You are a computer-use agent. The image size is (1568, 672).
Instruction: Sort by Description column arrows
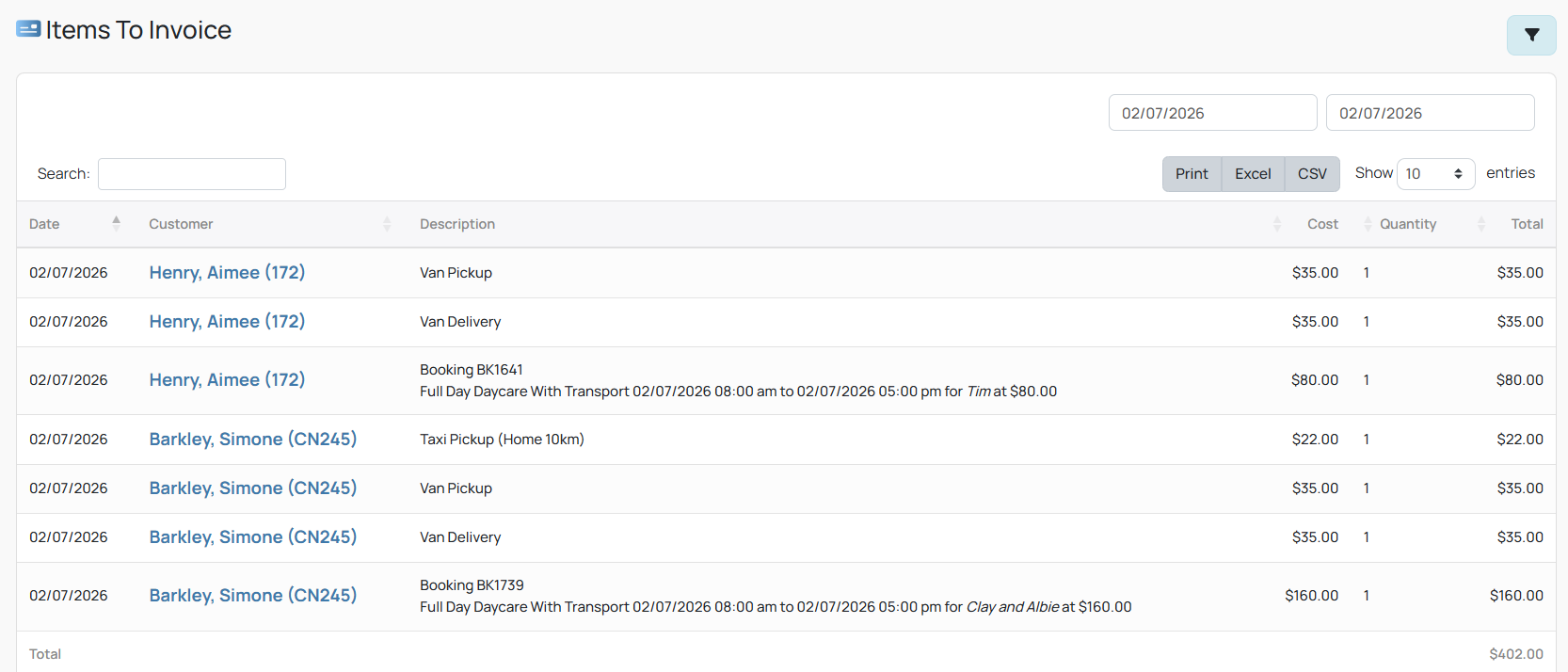pos(1277,223)
